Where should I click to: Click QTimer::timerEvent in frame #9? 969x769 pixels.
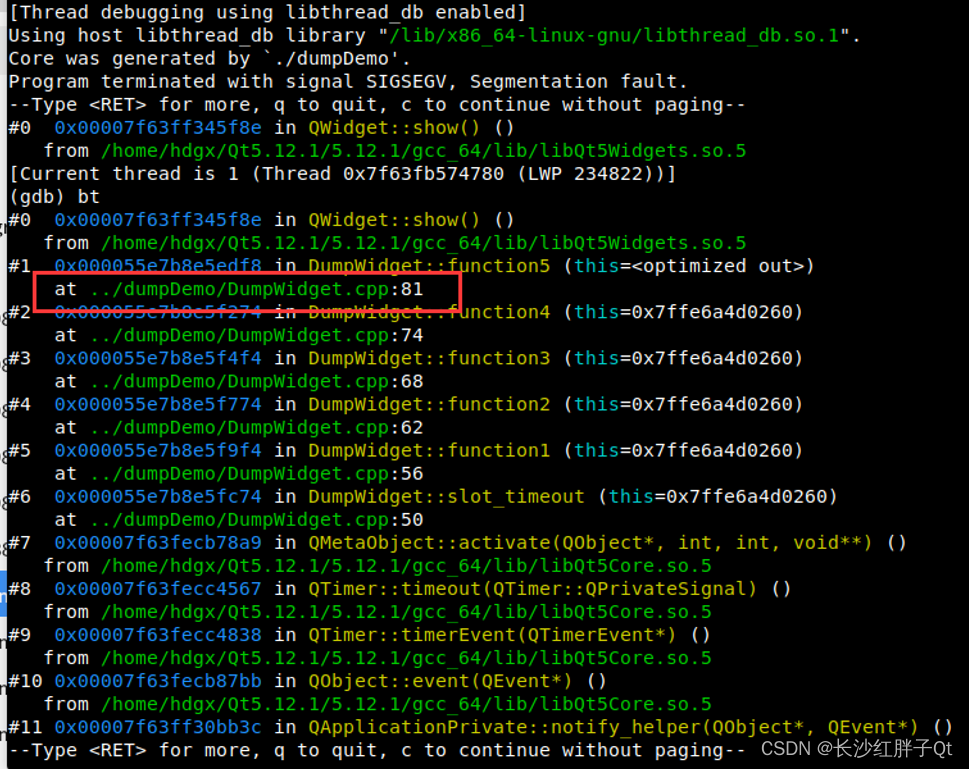tap(493, 635)
